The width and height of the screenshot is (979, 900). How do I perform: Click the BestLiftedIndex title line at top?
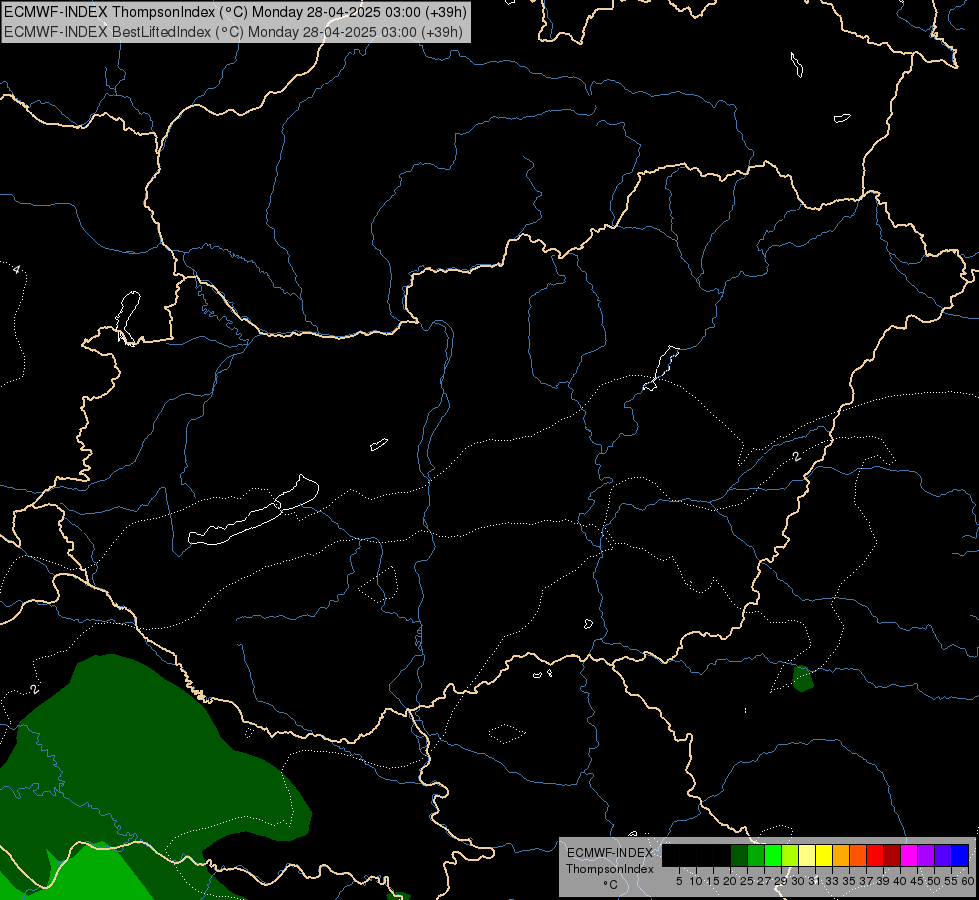coord(234,32)
